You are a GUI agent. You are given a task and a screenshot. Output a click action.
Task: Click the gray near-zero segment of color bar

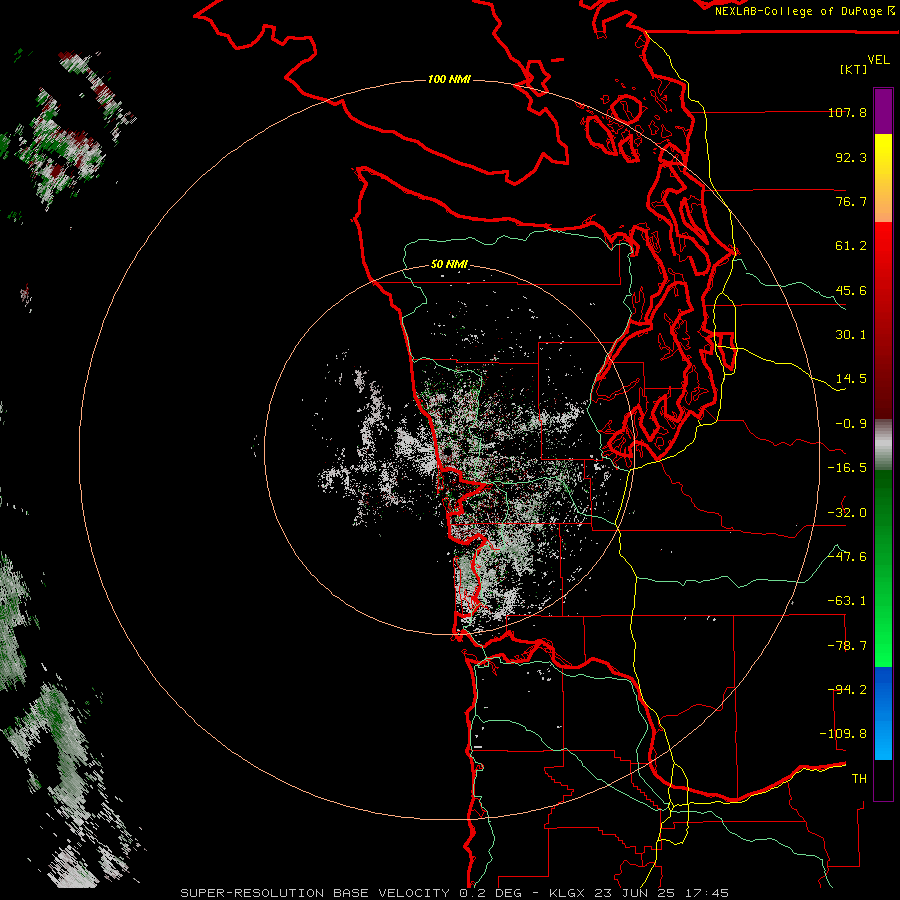[883, 445]
